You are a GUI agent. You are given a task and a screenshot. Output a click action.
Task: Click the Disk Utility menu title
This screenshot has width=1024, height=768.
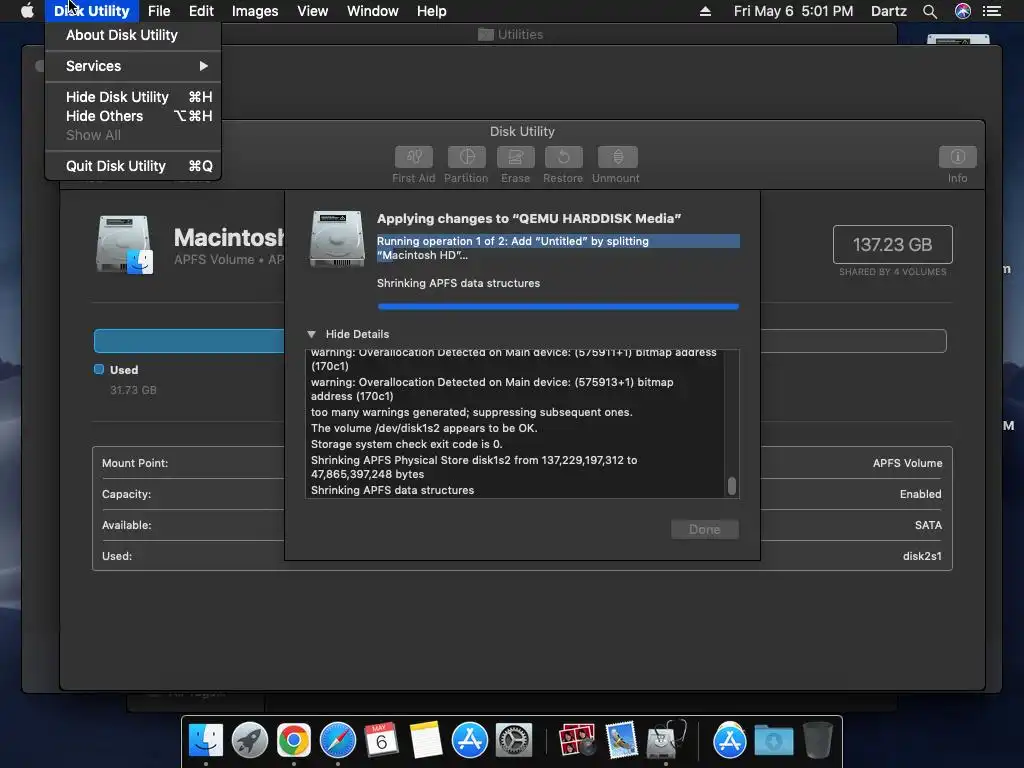(91, 11)
